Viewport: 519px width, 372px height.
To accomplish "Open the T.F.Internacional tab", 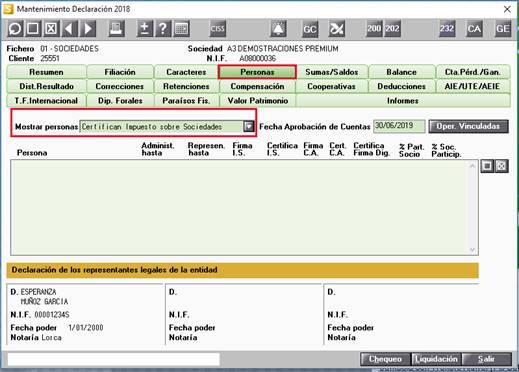I will click(46, 101).
